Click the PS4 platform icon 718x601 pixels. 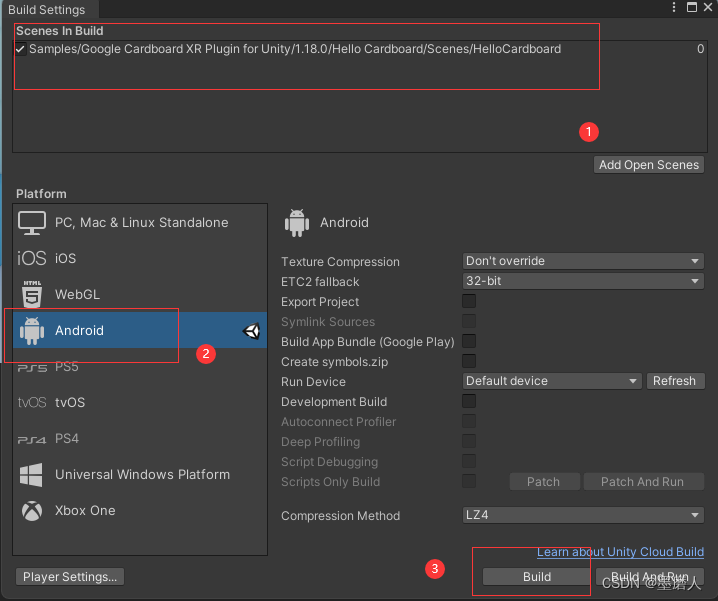[32, 439]
